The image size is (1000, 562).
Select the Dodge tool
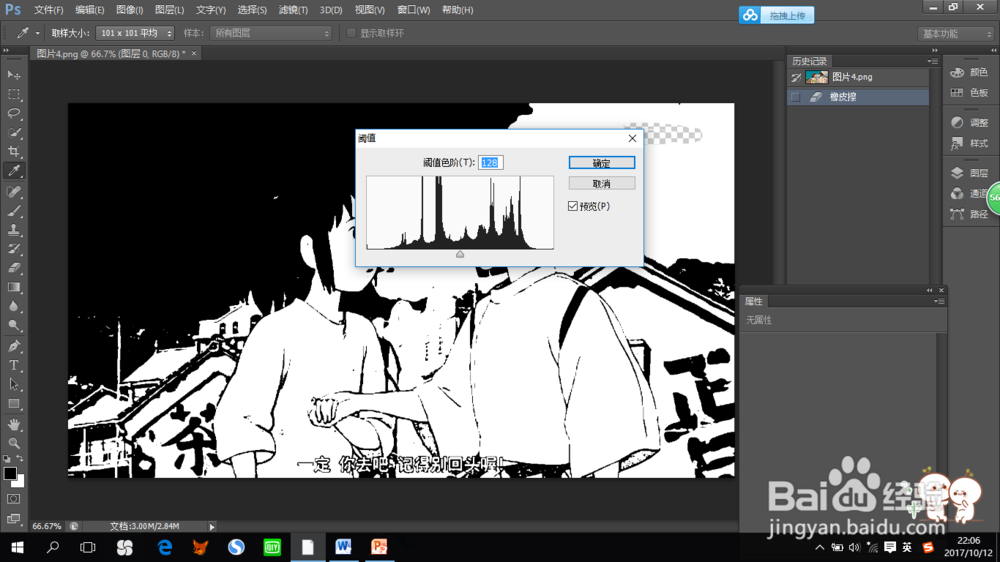point(13,325)
